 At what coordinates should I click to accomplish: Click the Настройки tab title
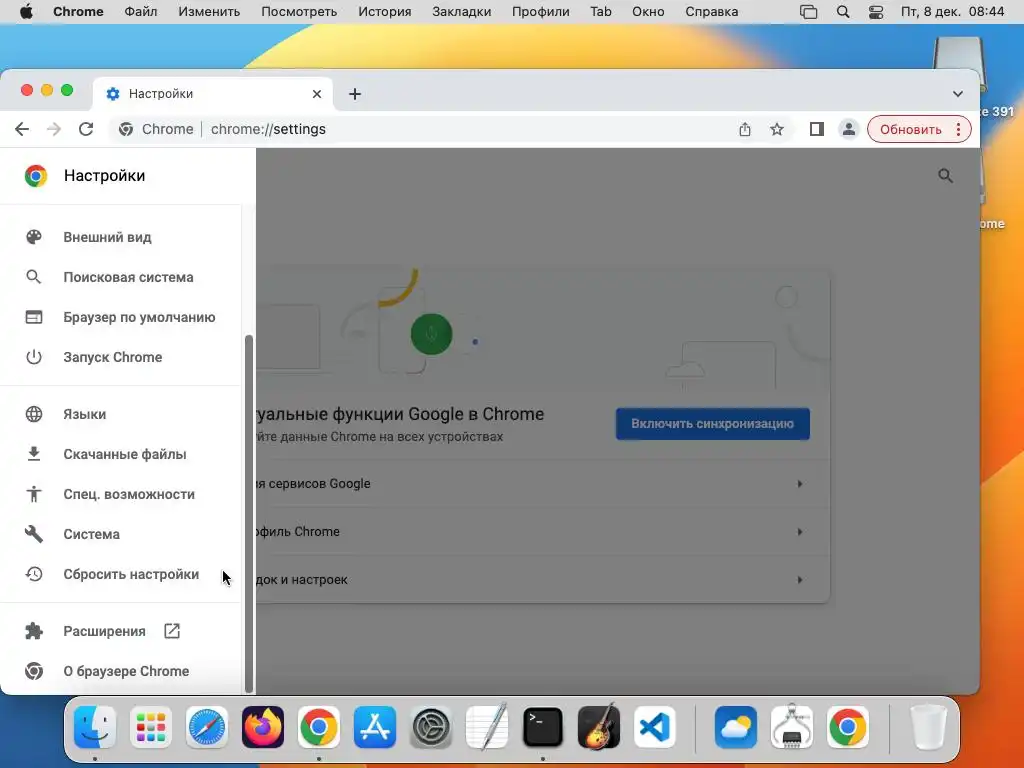(x=161, y=94)
